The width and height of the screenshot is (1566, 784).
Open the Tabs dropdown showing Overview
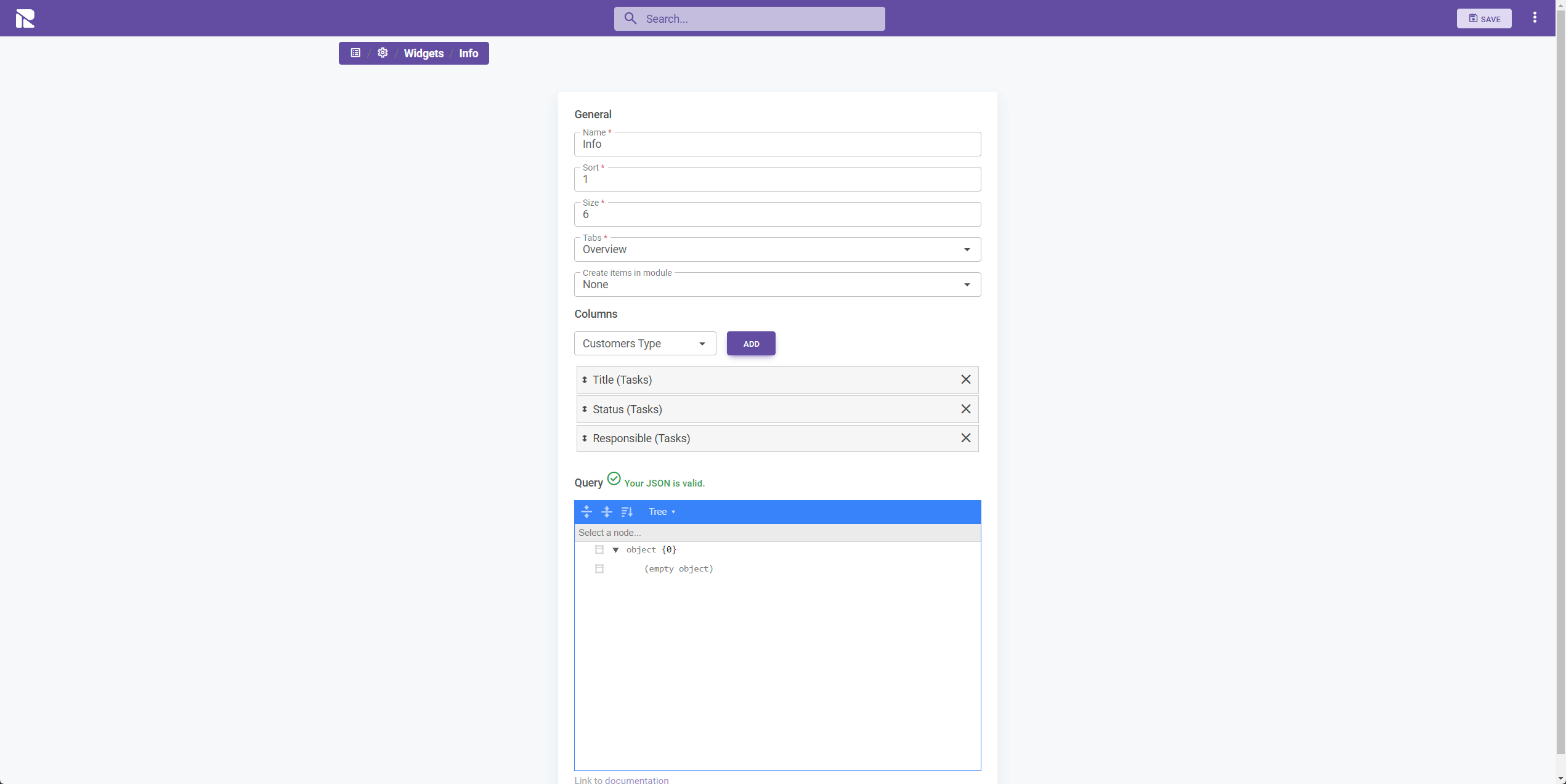pyautogui.click(x=777, y=249)
